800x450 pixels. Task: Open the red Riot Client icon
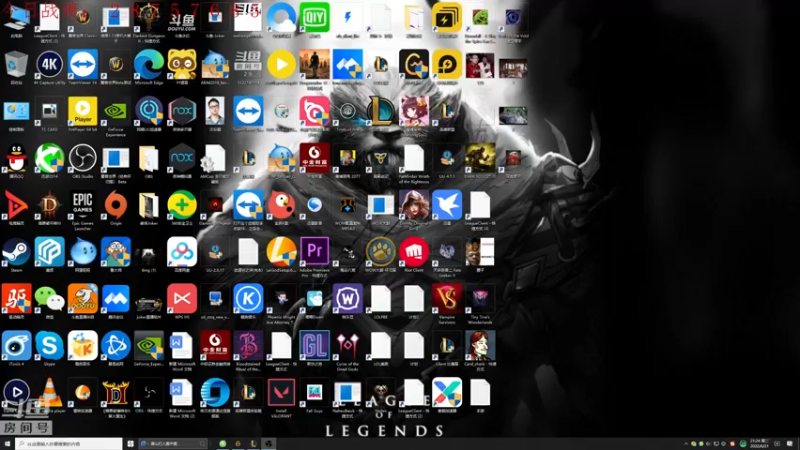click(x=414, y=252)
